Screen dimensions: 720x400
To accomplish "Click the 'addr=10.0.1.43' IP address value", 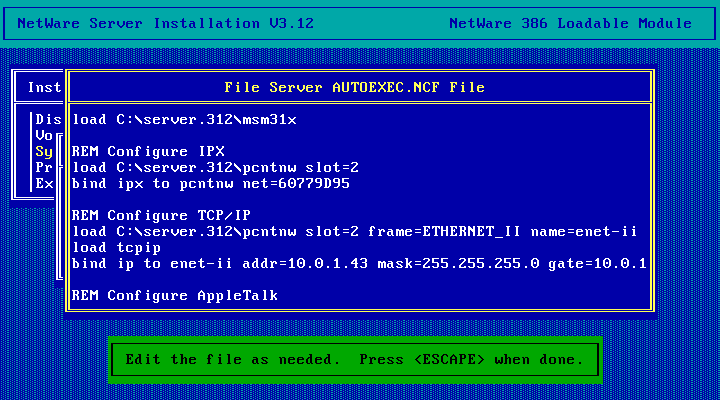I will point(305,264).
